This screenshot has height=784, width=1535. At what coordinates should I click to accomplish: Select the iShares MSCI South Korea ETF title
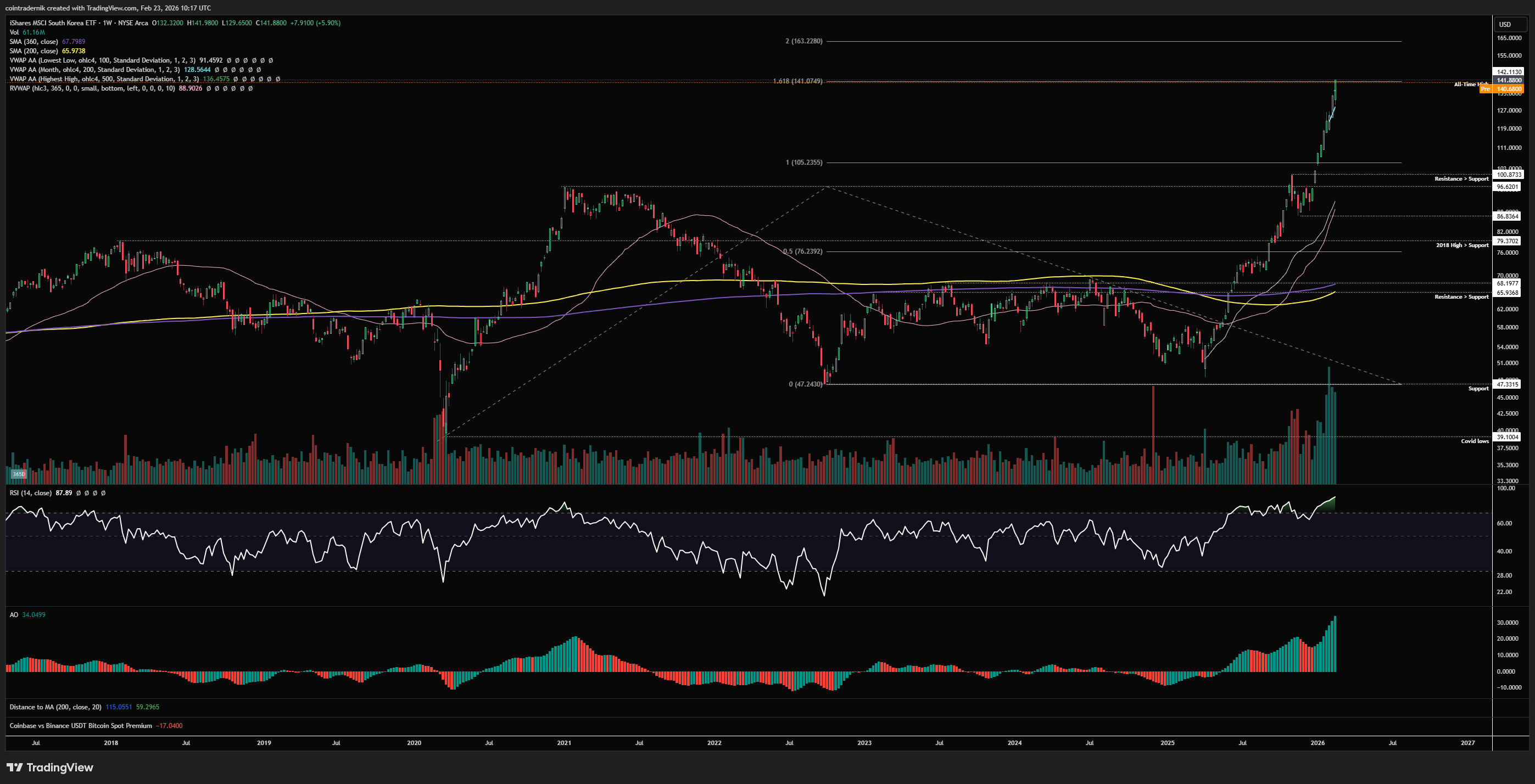53,23
